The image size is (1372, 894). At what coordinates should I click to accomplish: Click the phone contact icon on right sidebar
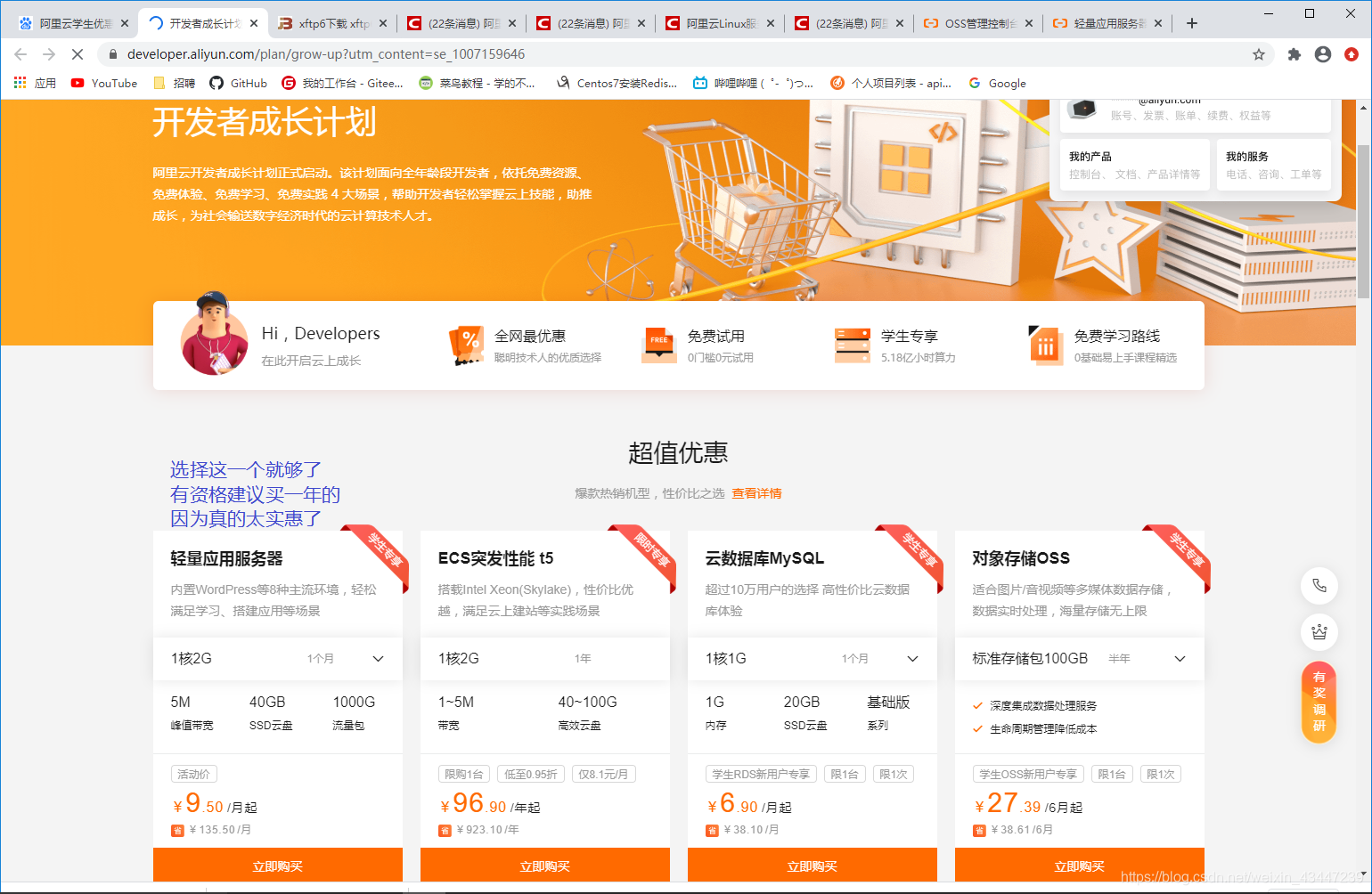(x=1319, y=586)
